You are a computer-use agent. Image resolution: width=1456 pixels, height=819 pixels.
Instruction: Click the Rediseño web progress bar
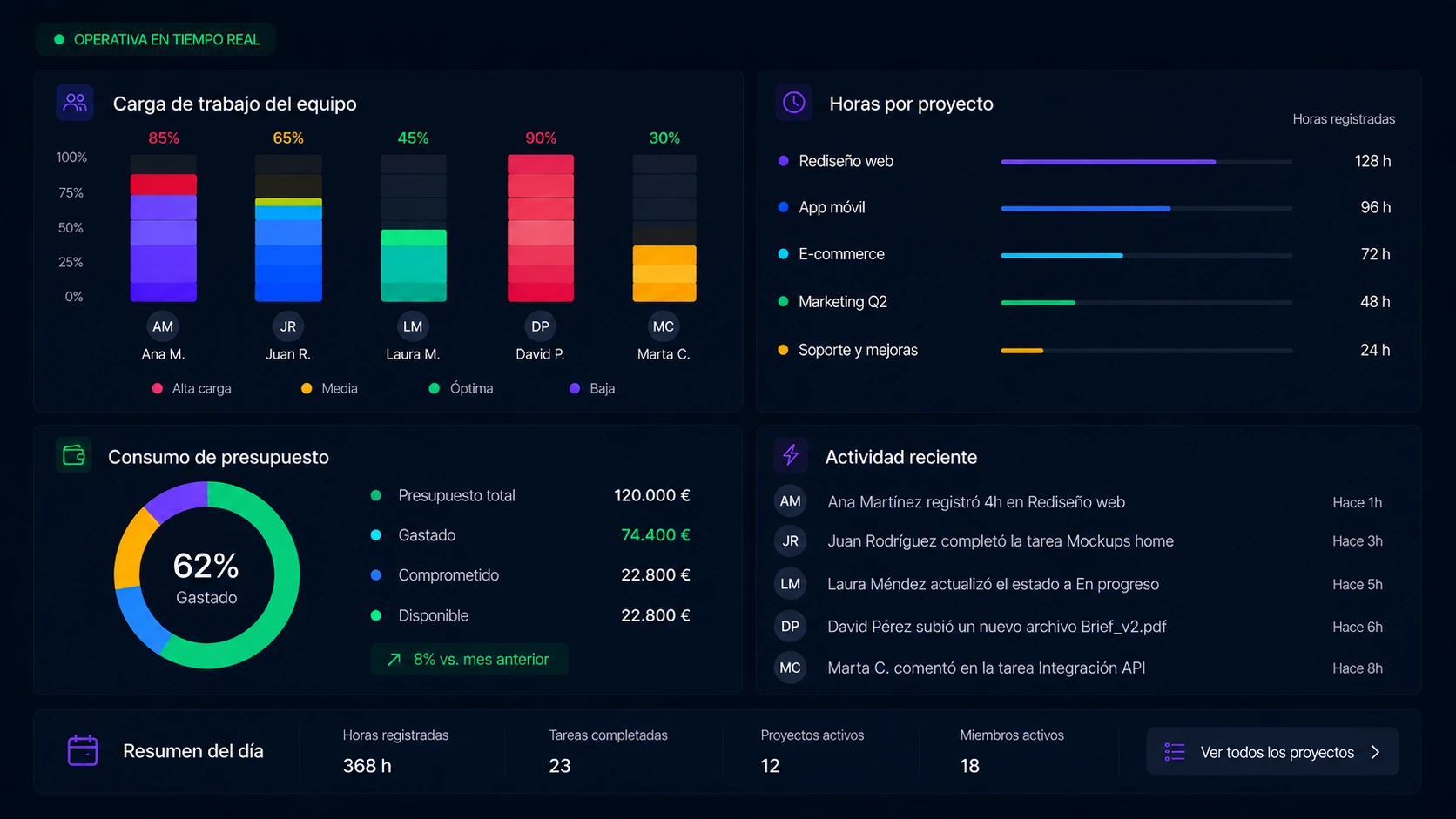pyautogui.click(x=1146, y=162)
